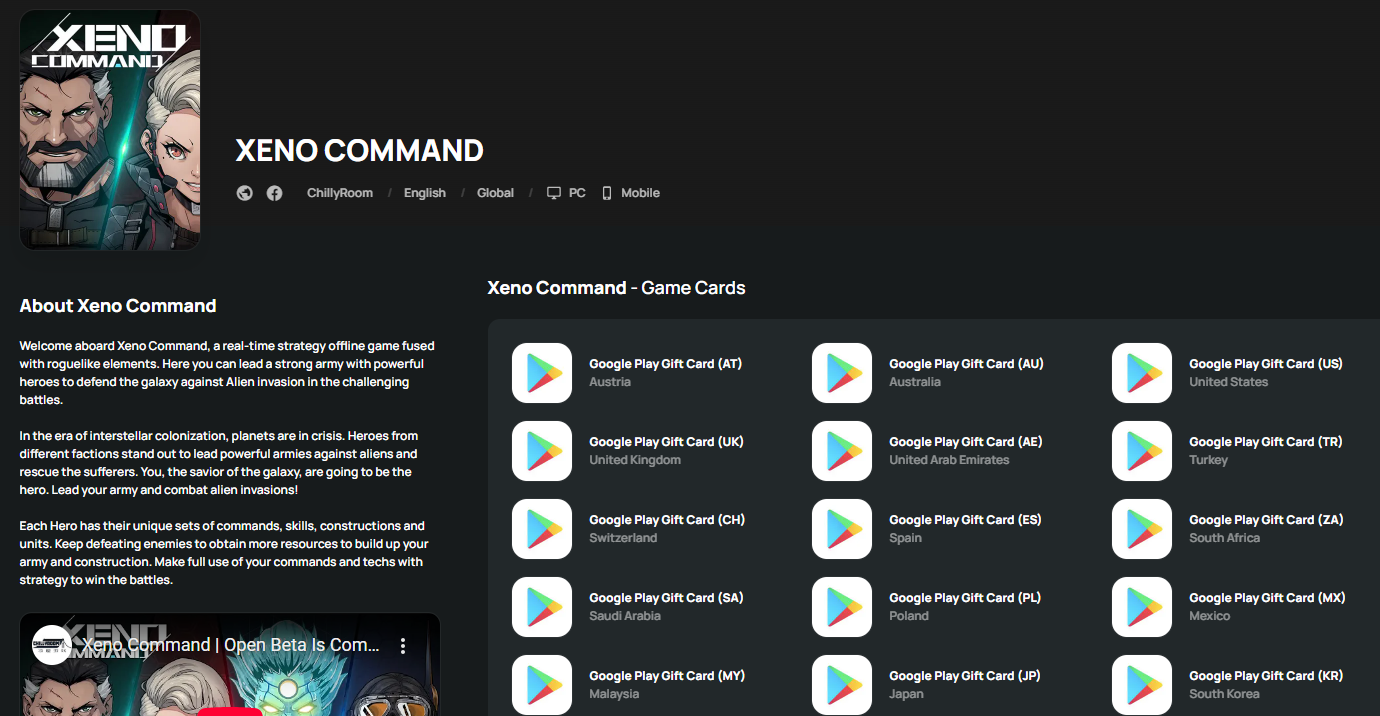Viewport: 1380px width, 716px height.
Task: Open the Mexico Google Play card icon
Action: [x=1142, y=607]
